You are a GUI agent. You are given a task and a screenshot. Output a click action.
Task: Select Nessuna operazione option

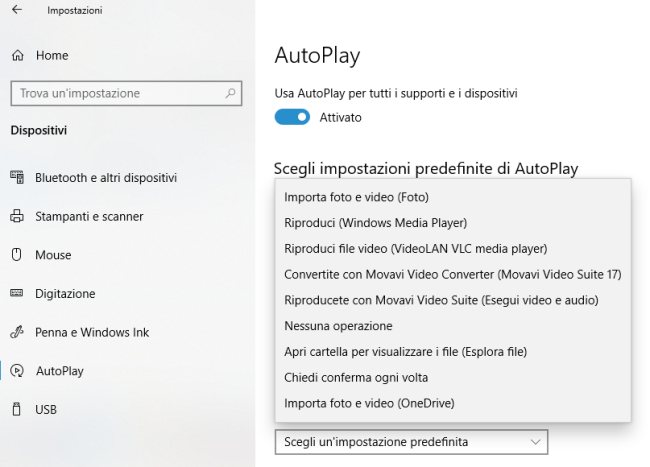(453, 326)
